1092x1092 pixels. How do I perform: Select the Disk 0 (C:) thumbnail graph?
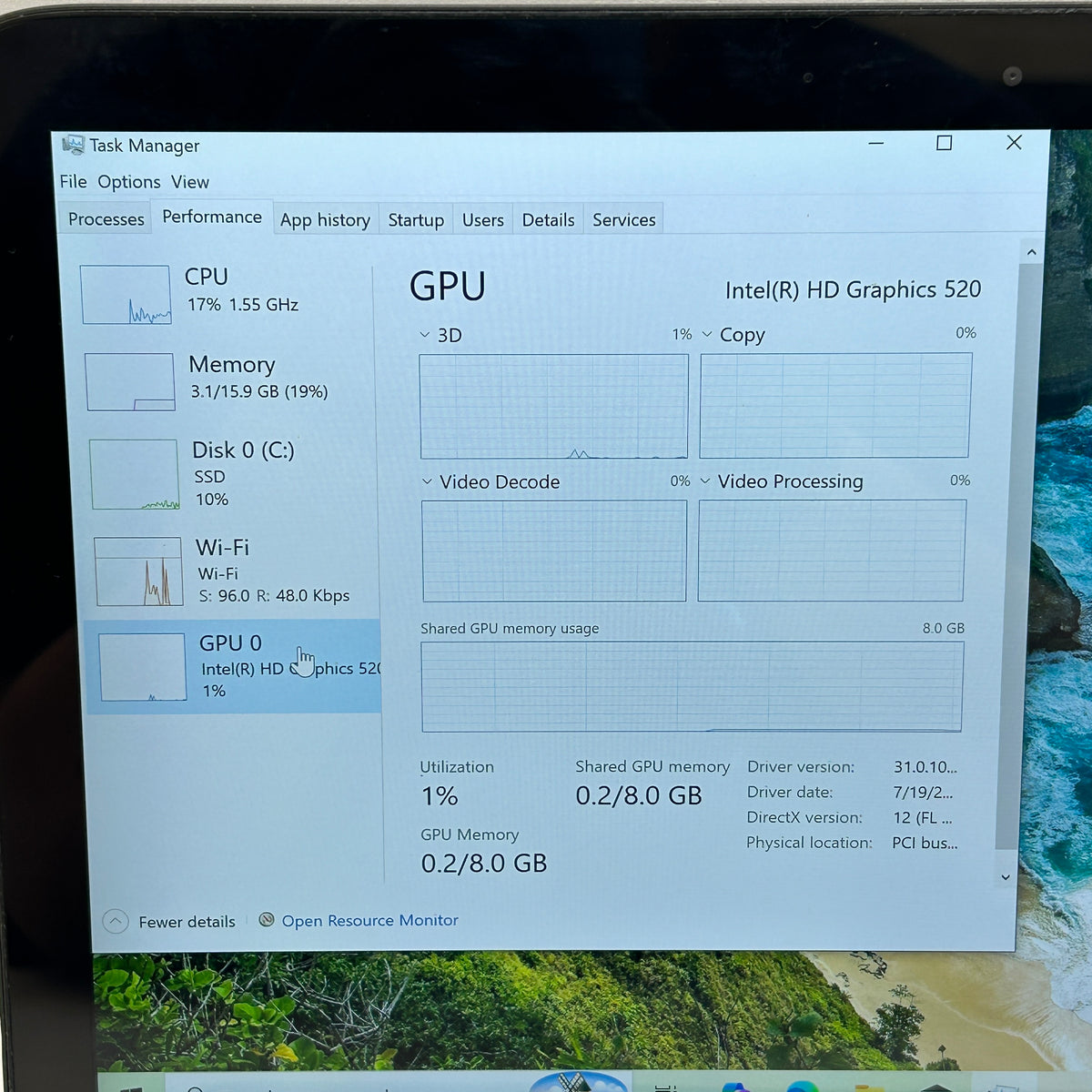[x=135, y=474]
